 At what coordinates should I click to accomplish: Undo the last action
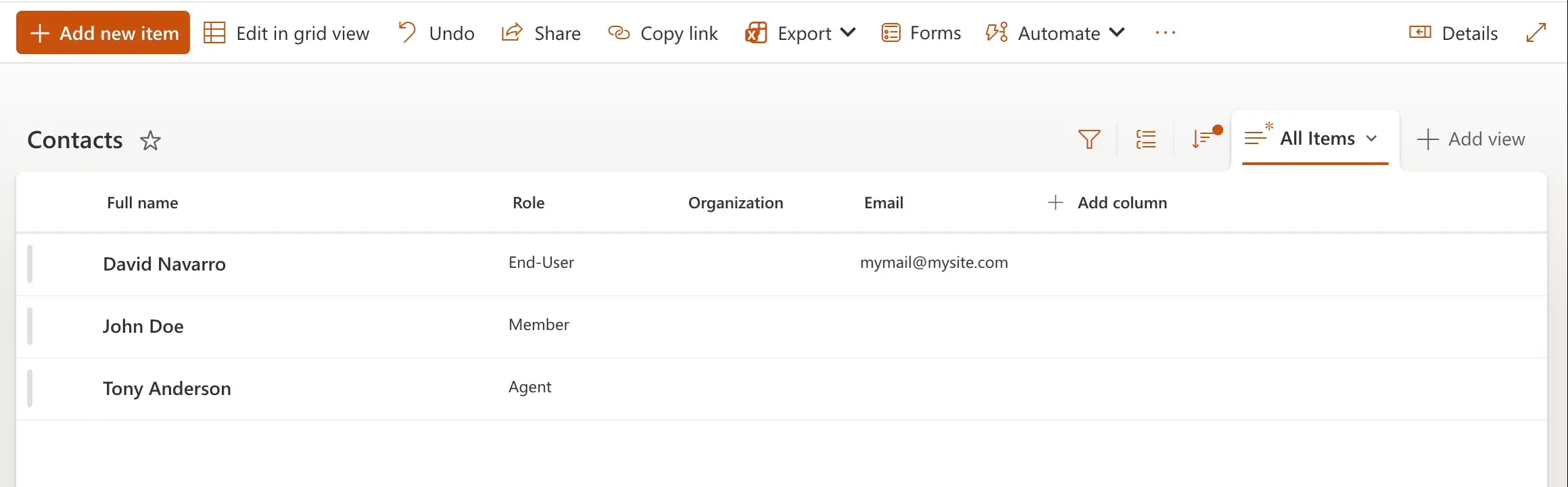[436, 33]
